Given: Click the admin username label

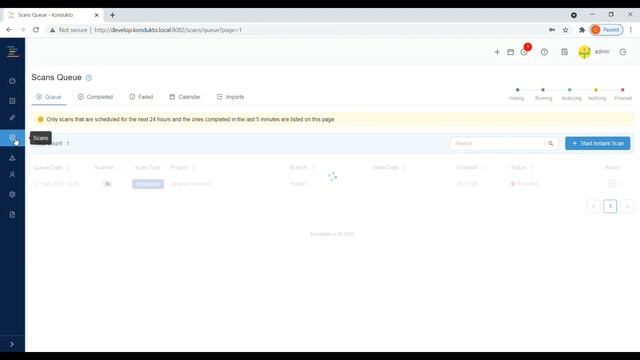Looking at the screenshot, I should 602,52.
